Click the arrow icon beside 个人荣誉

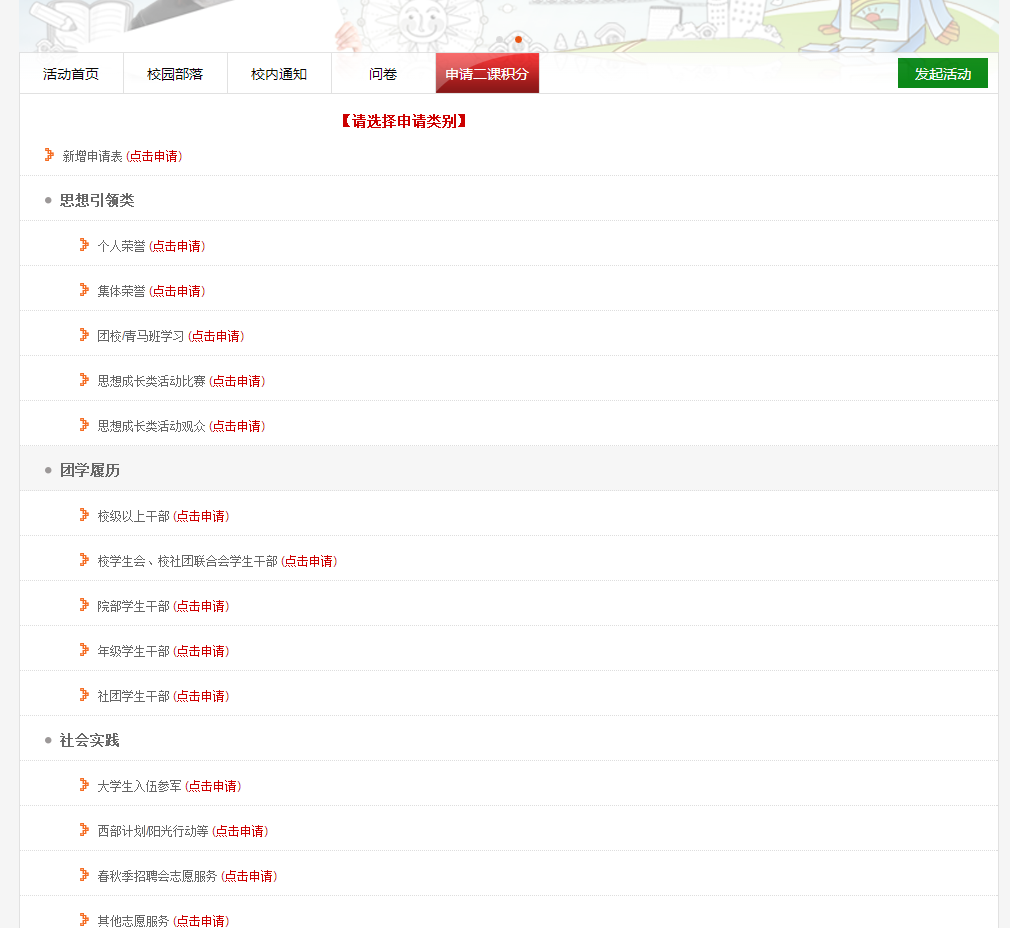click(84, 245)
